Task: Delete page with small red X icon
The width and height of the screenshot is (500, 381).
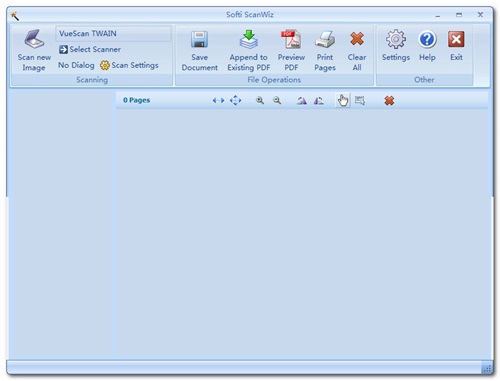Action: click(x=389, y=100)
